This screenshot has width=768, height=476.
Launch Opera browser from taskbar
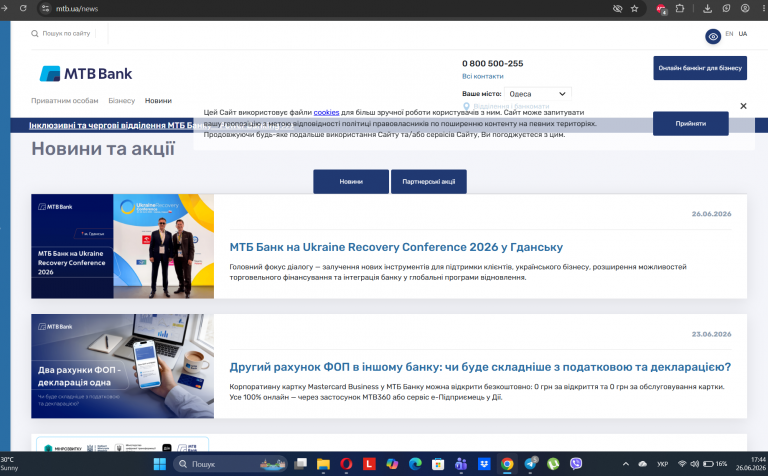tap(346, 464)
